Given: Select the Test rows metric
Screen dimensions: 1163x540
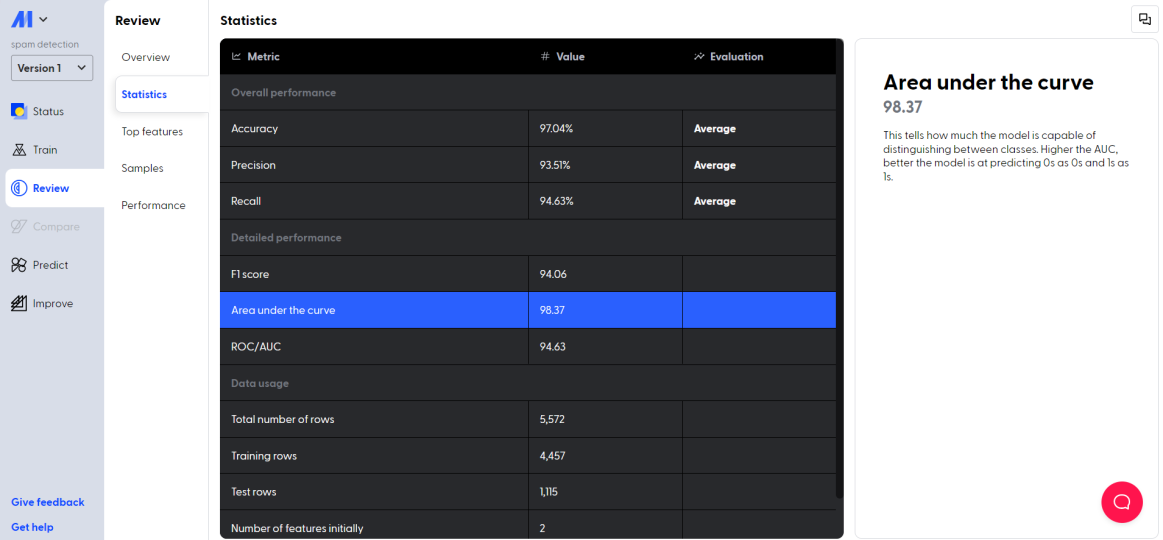Looking at the screenshot, I should (x=528, y=492).
